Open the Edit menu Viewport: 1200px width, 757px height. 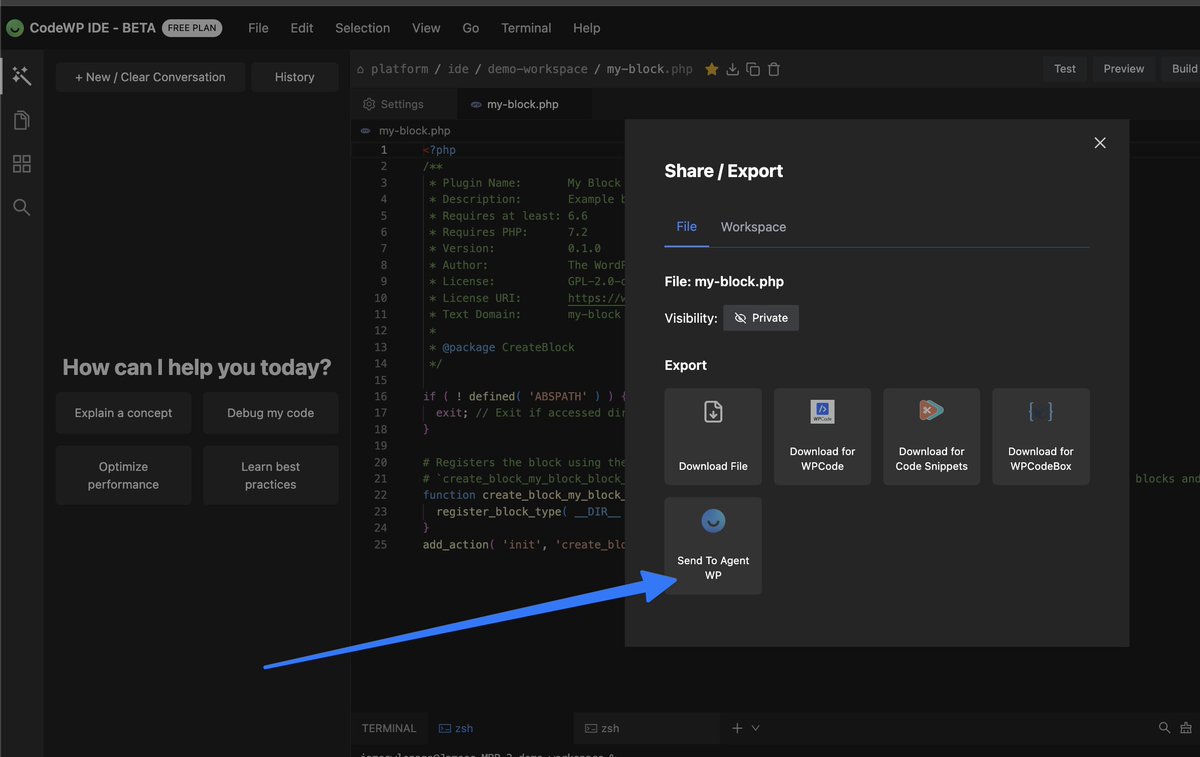(x=302, y=28)
